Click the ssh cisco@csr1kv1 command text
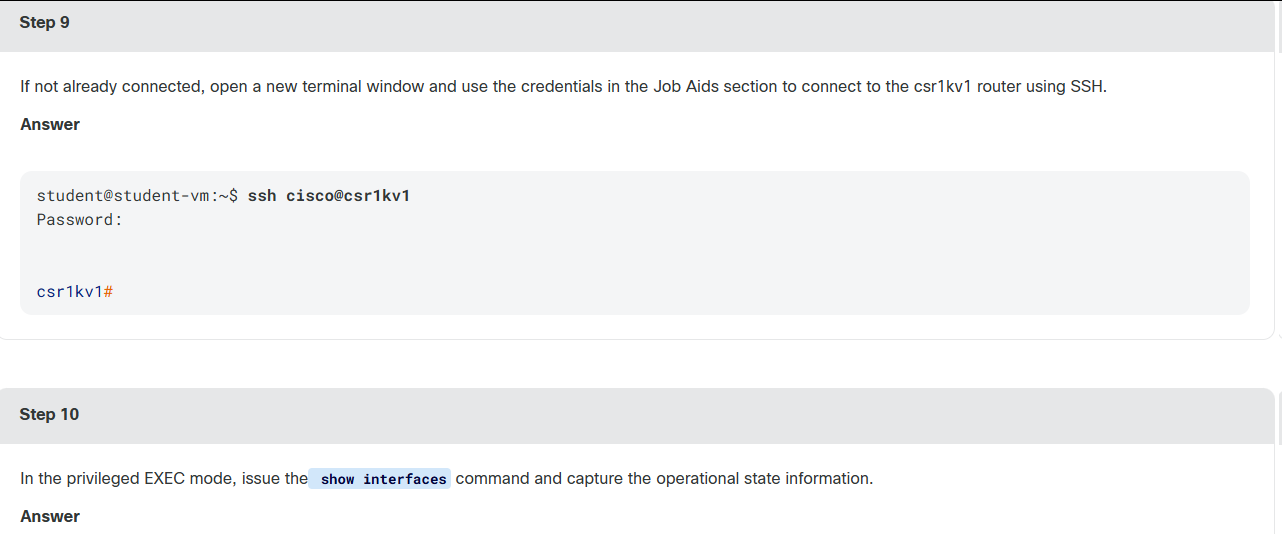Image resolution: width=1282 pixels, height=534 pixels. 329,195
